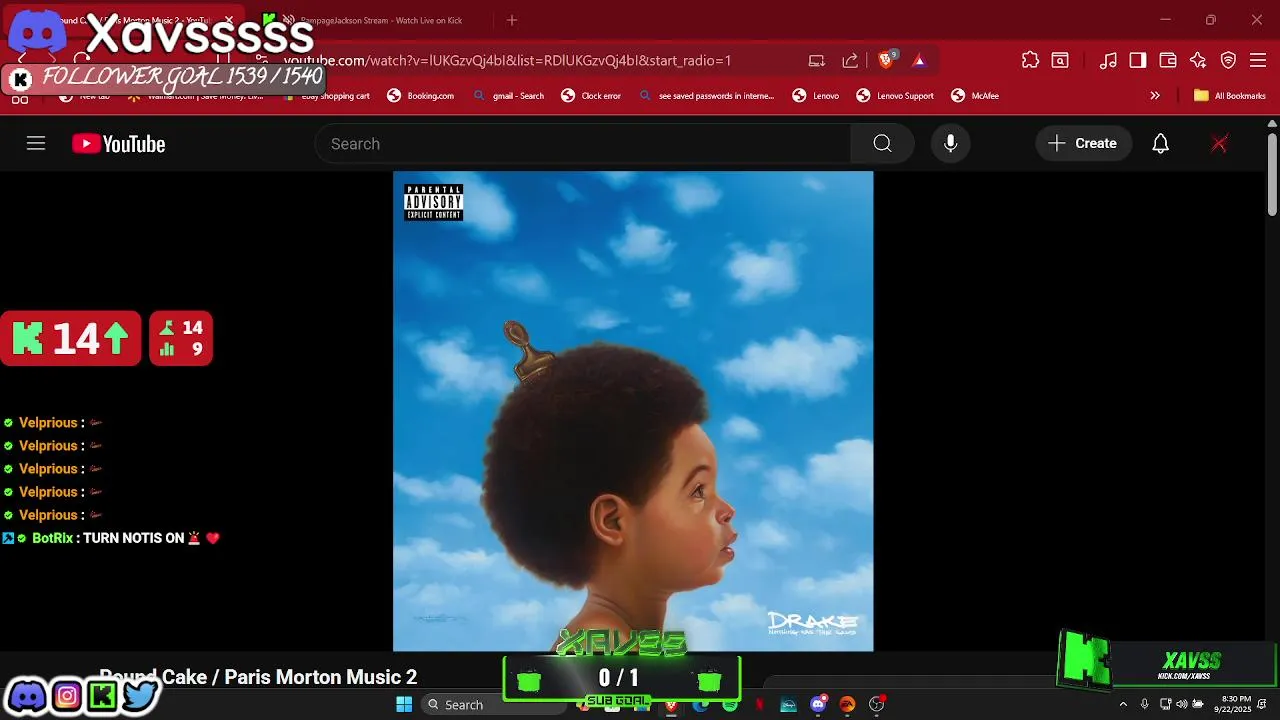
Task: Close the YouTube tab
Action: pyautogui.click(x=229, y=20)
